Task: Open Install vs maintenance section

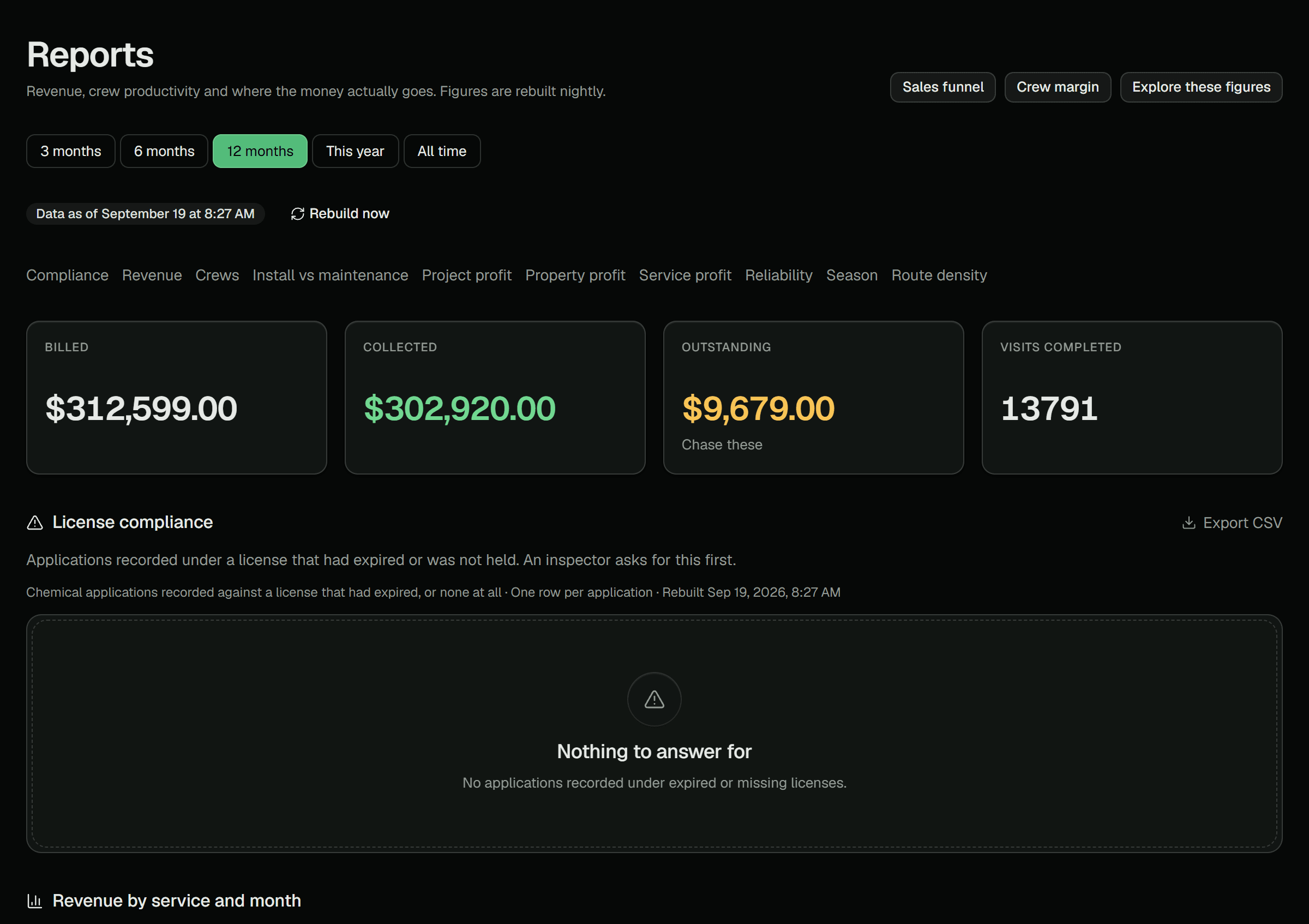Action: click(x=330, y=275)
